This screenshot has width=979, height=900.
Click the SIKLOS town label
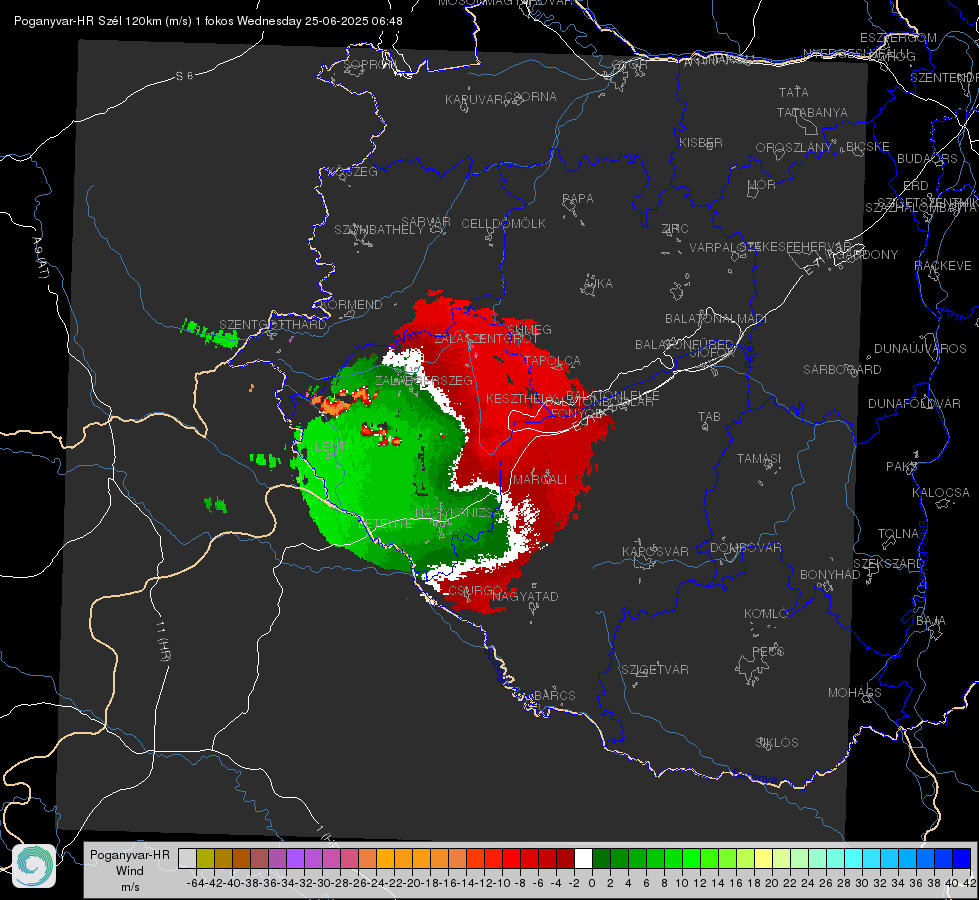point(777,743)
